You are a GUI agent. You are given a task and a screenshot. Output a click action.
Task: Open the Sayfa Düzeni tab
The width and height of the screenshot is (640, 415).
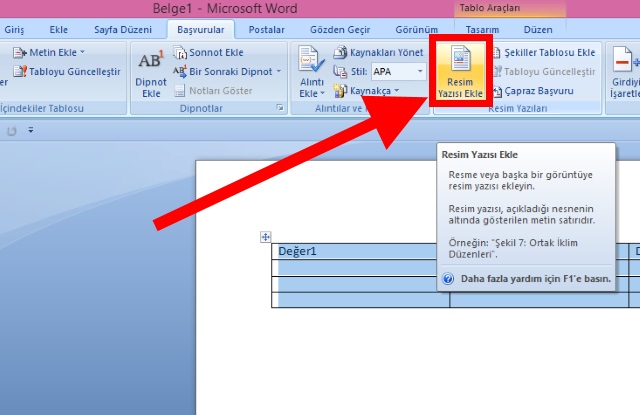coord(123,30)
